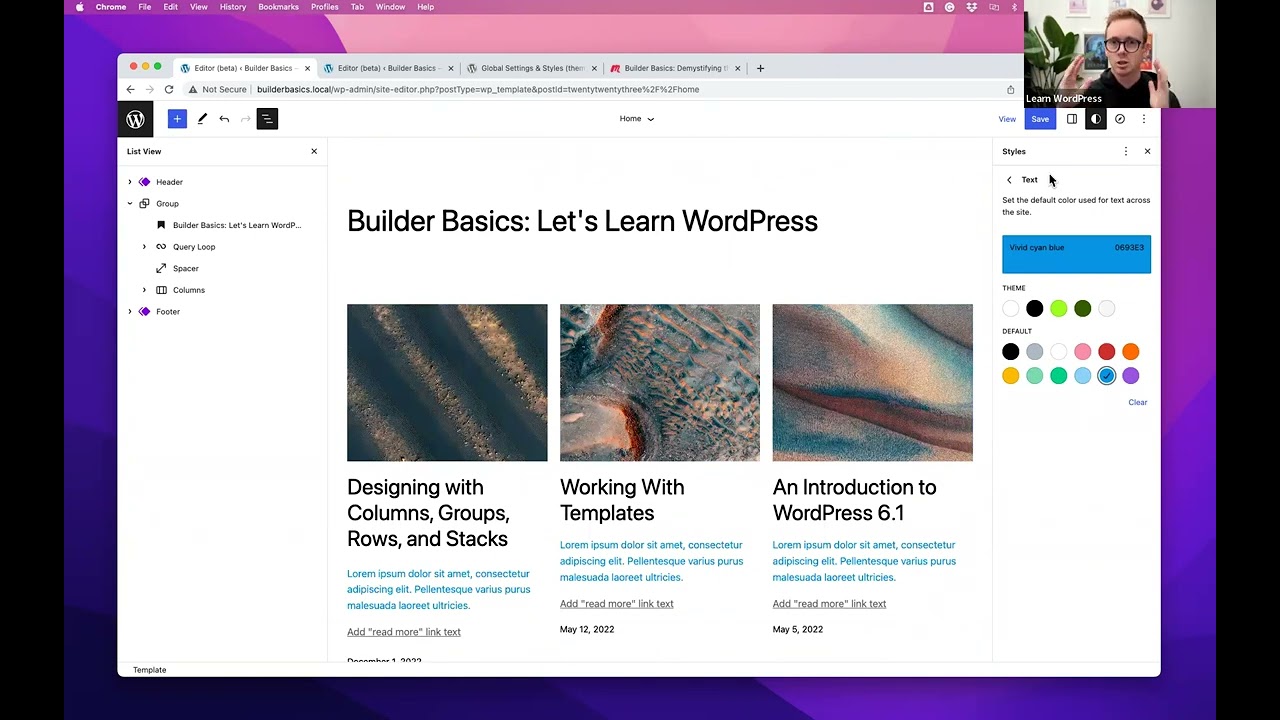Select the Footer template part icon

pyautogui.click(x=145, y=312)
